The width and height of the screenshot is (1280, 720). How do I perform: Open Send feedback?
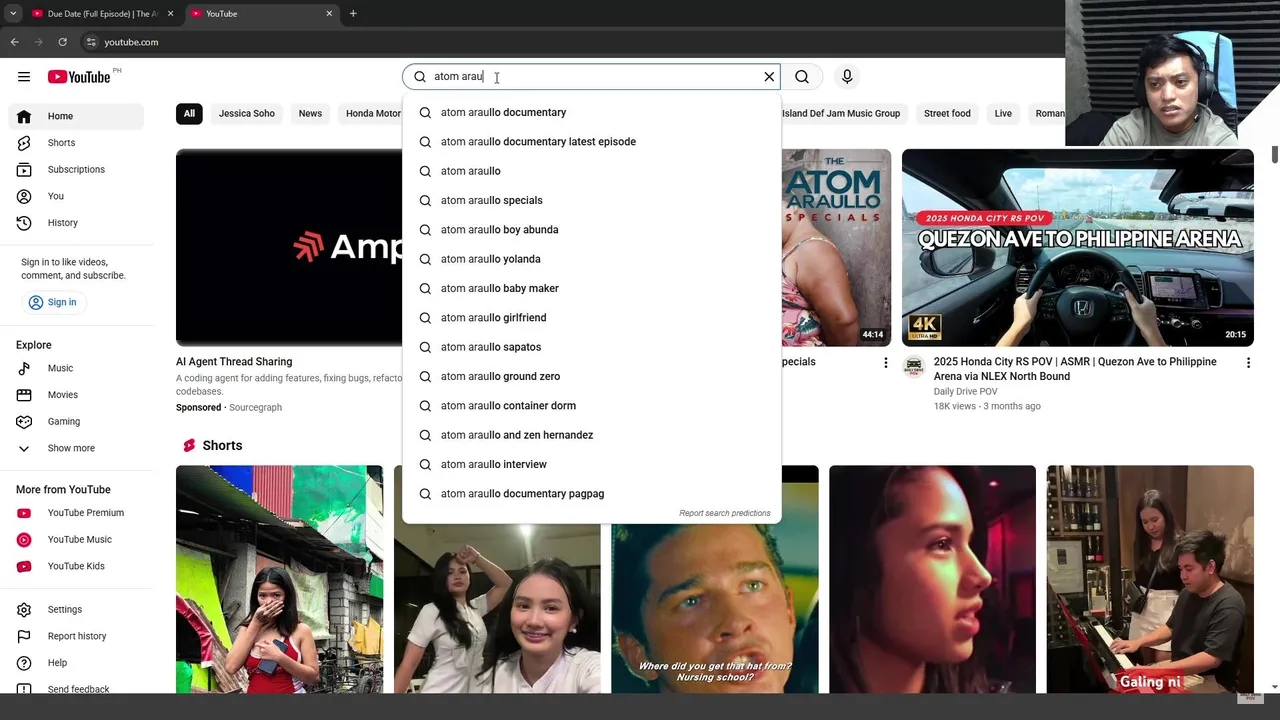pyautogui.click(x=76, y=689)
